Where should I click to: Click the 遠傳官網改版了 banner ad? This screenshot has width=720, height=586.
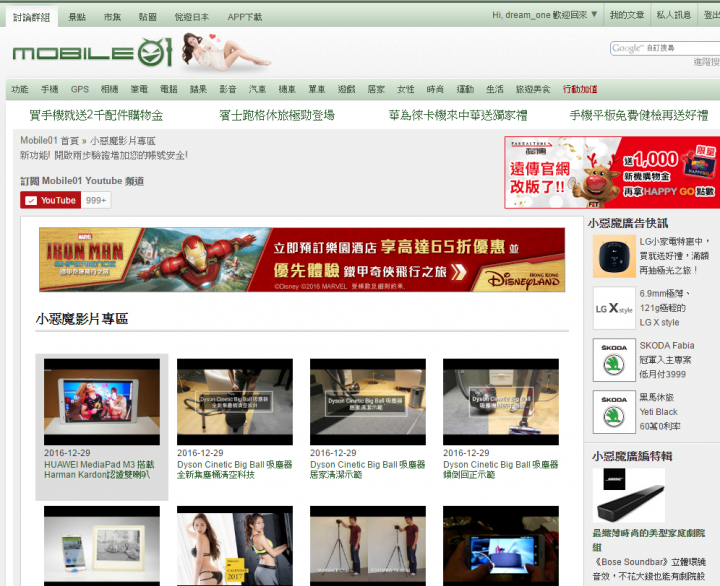[x=612, y=172]
